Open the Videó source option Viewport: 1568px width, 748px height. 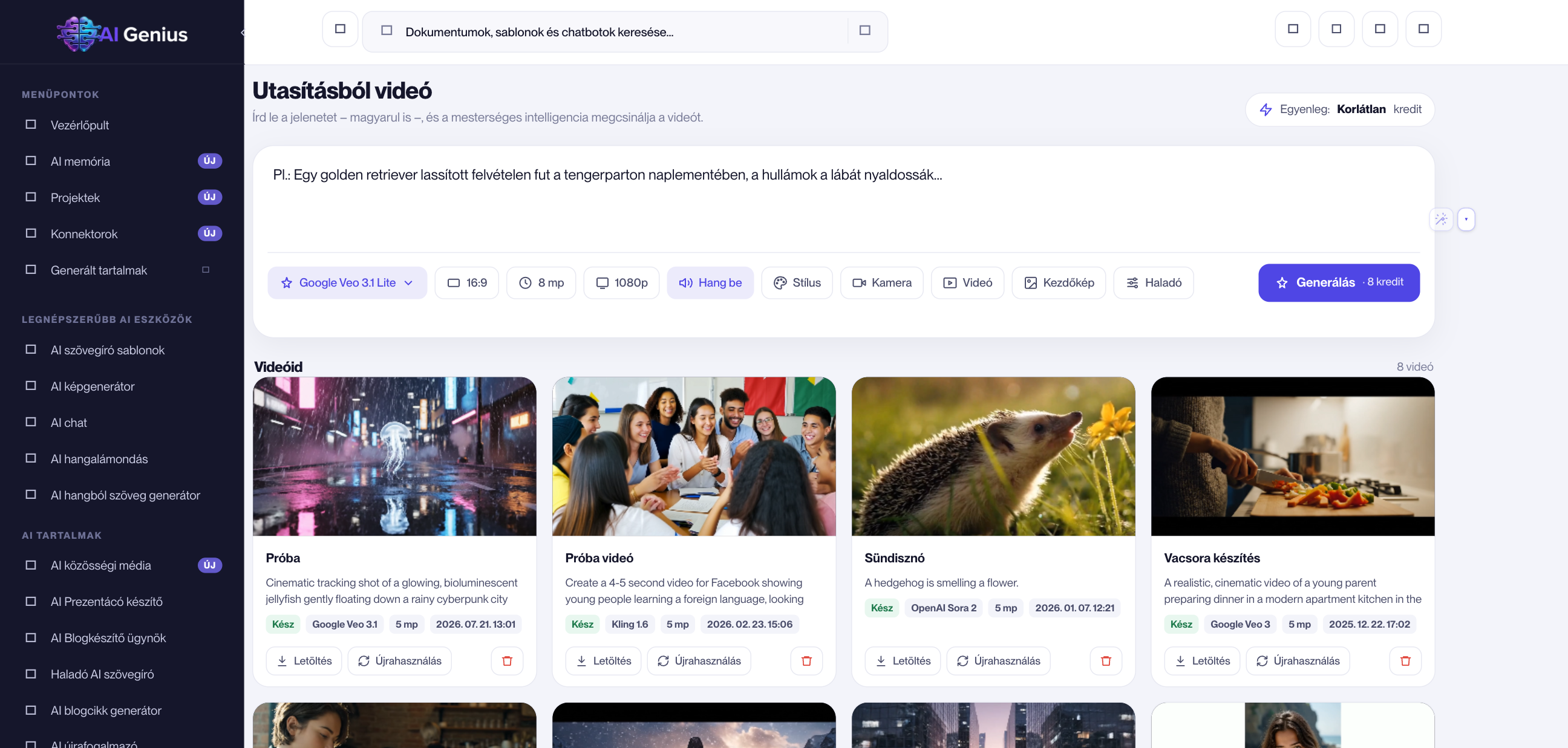[968, 282]
